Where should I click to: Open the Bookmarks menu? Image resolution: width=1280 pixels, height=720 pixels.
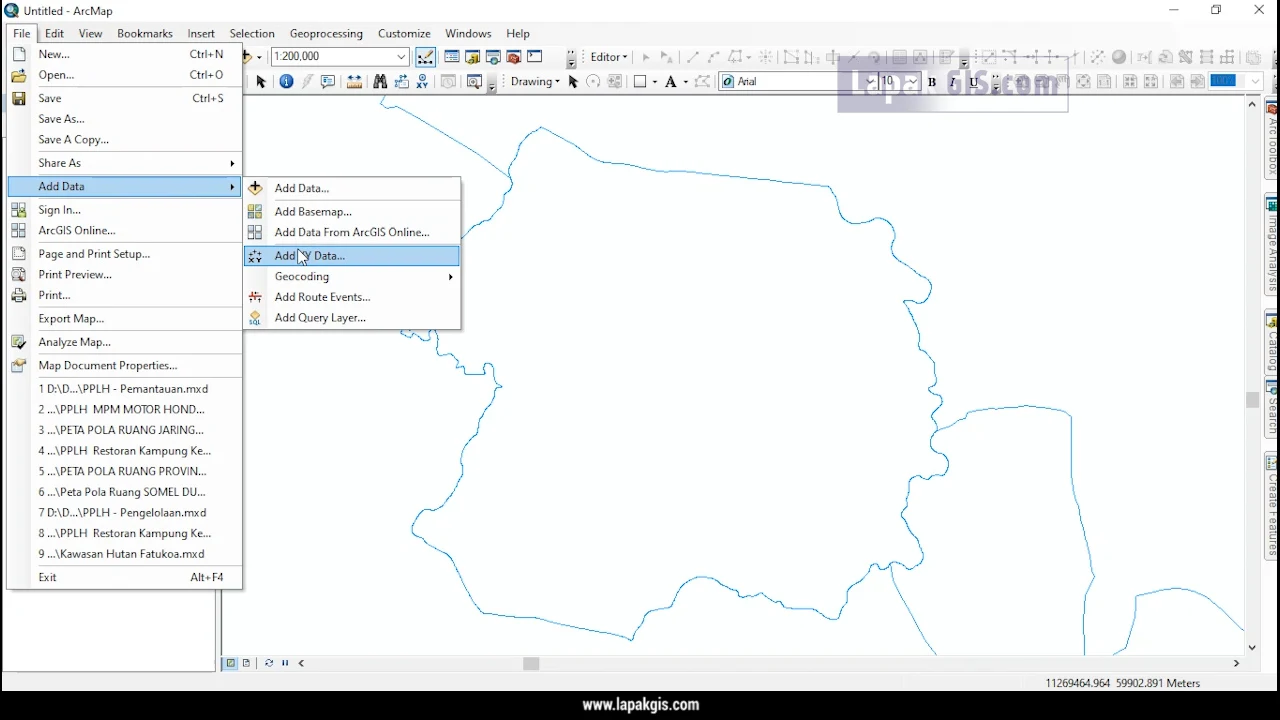pos(145,33)
